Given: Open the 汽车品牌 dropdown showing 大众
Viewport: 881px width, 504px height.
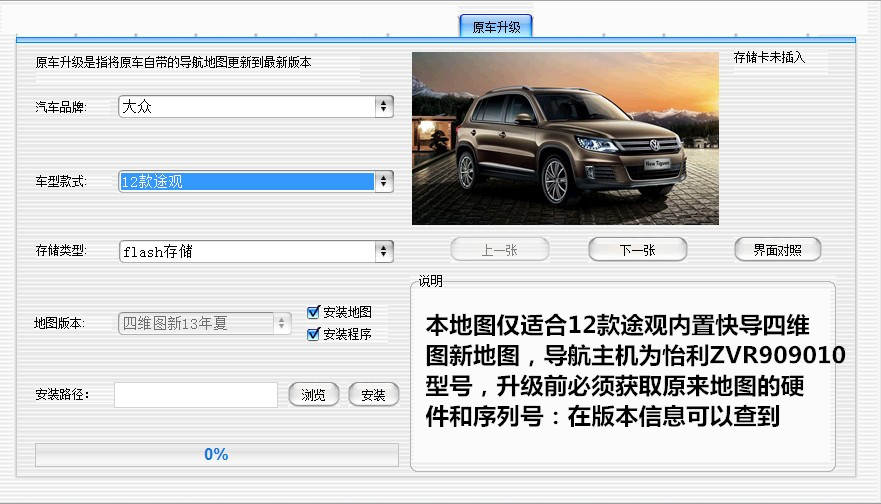Looking at the screenshot, I should (x=256, y=107).
